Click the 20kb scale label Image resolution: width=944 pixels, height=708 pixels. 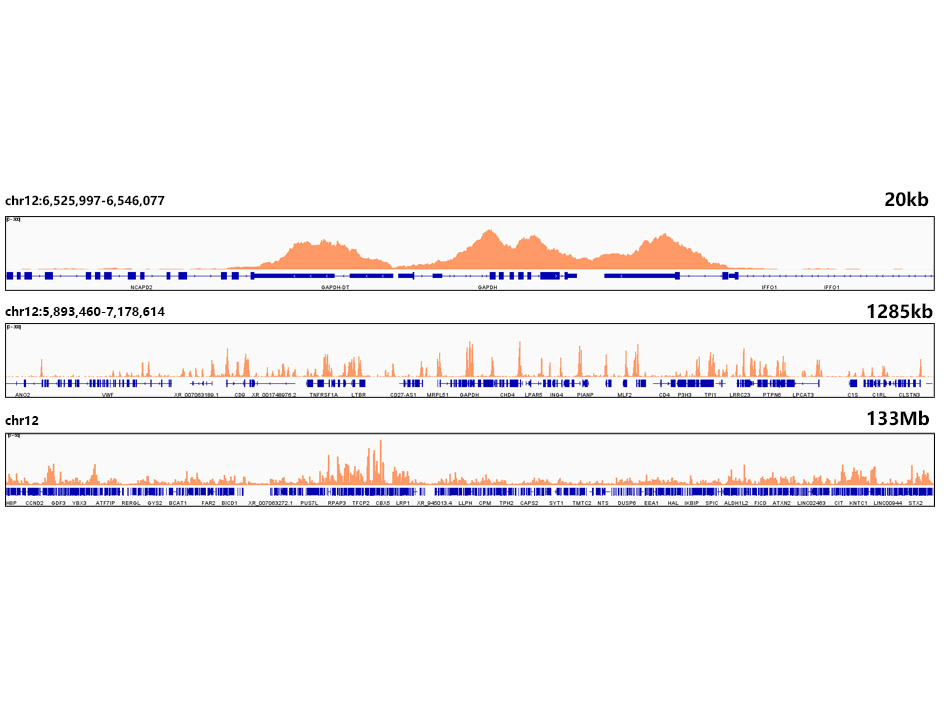(x=907, y=200)
